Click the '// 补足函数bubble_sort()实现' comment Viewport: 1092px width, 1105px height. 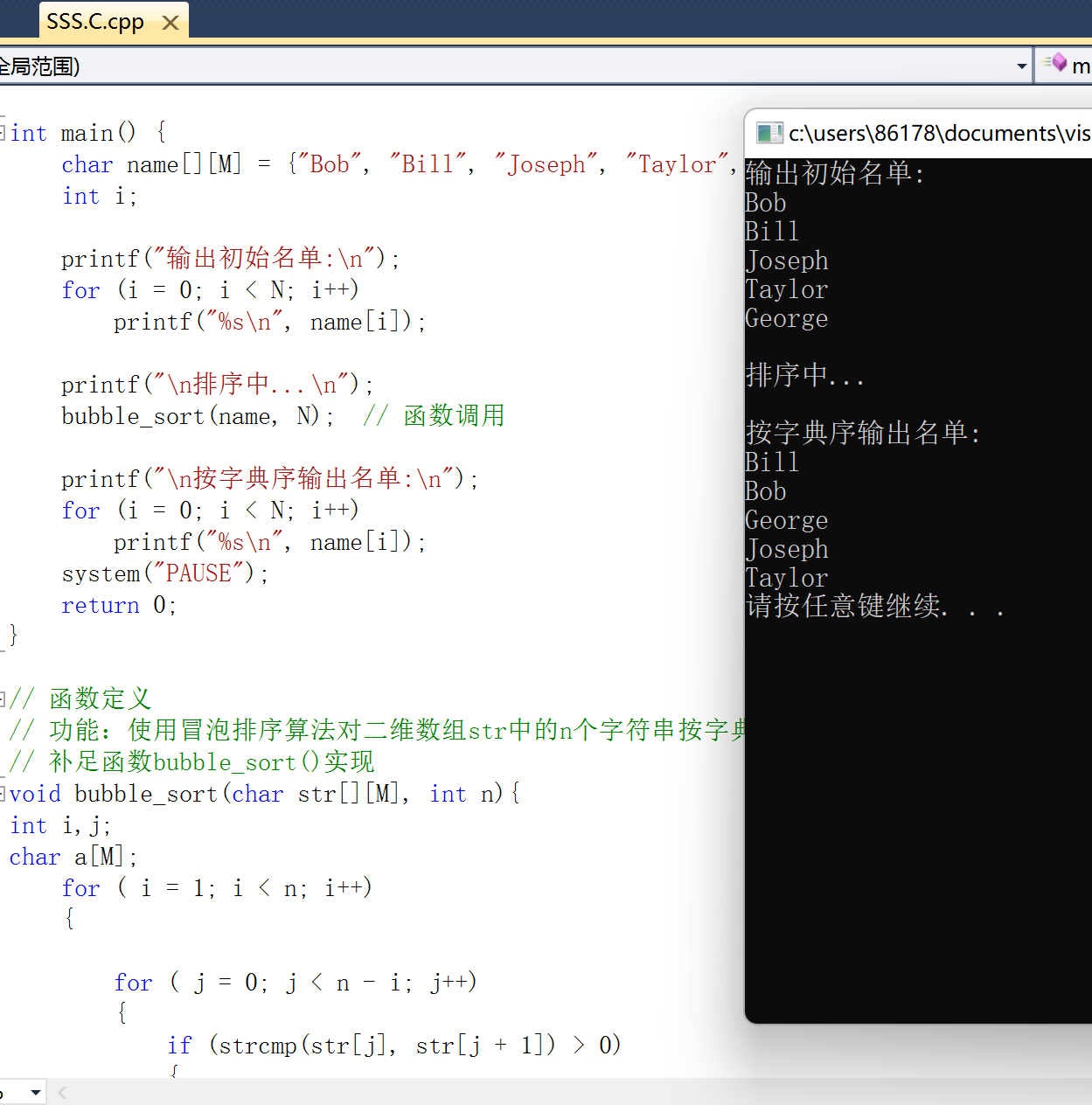click(191, 762)
